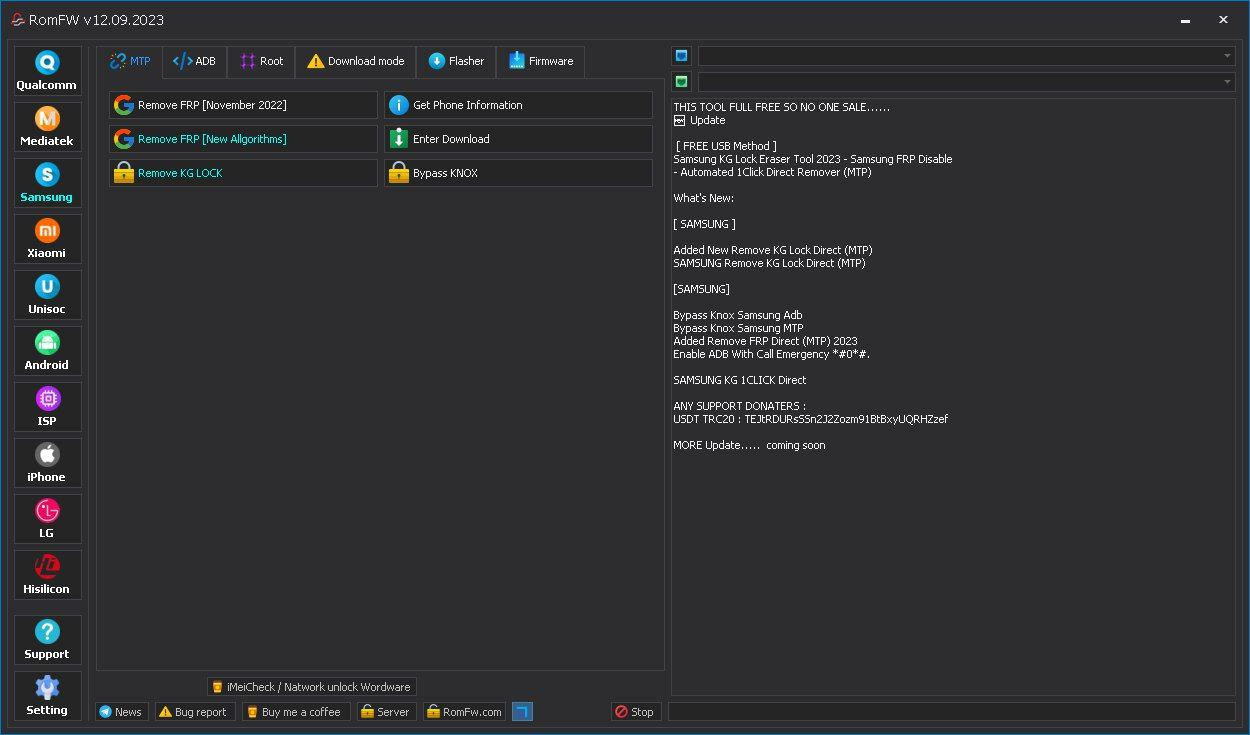Viewport: 1250px width, 735px height.
Task: Click the "THIS TOOL FULL FREE" log line
Action: point(782,107)
